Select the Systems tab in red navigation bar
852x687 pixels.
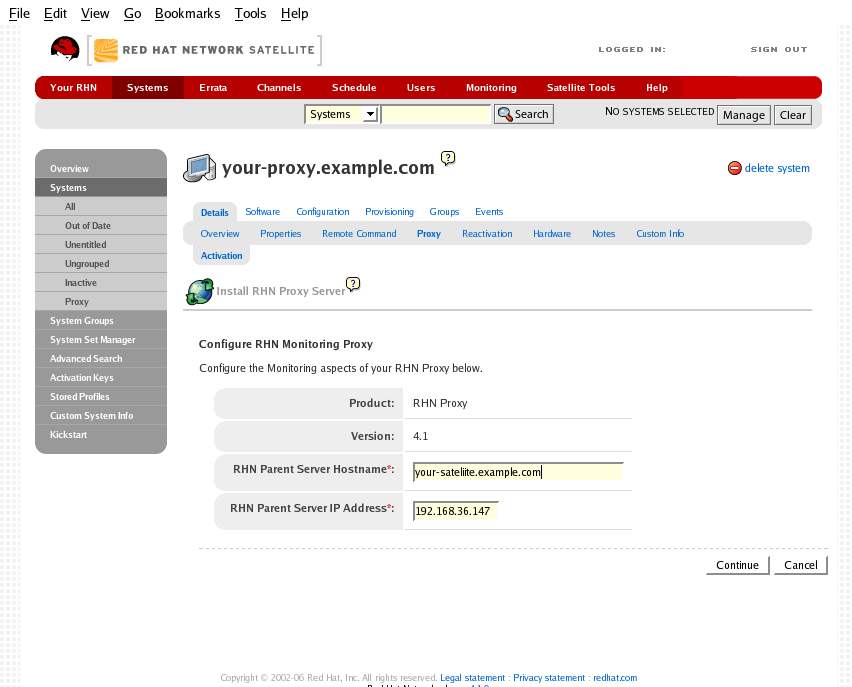click(148, 88)
